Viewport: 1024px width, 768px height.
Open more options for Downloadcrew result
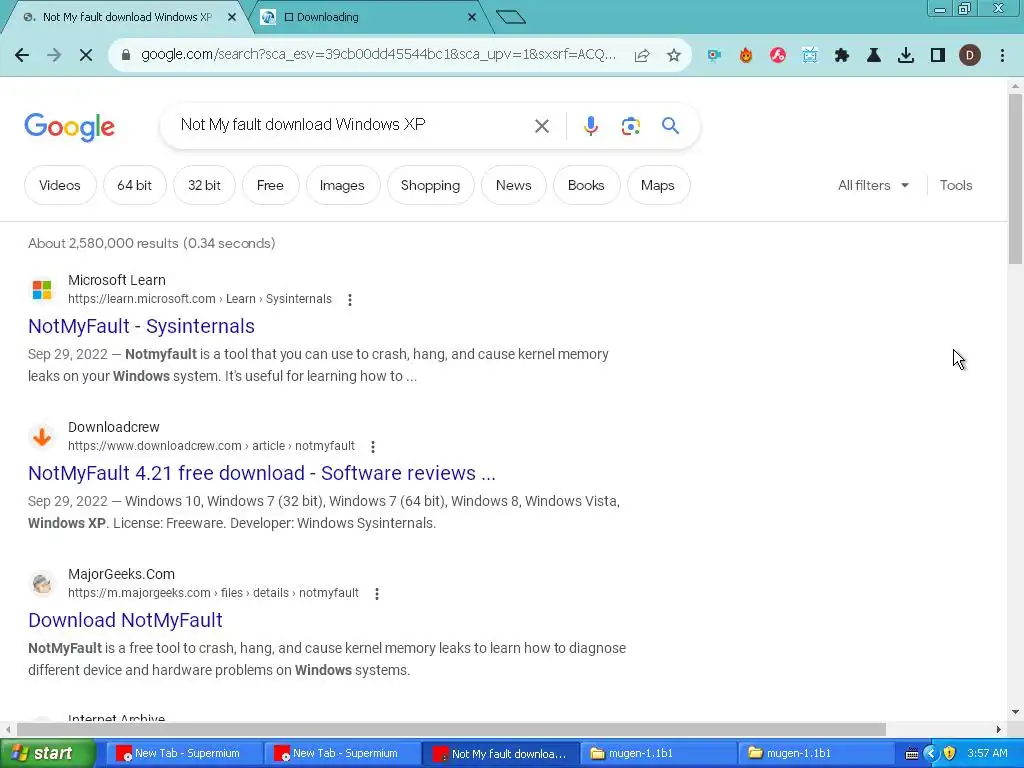pos(373,447)
